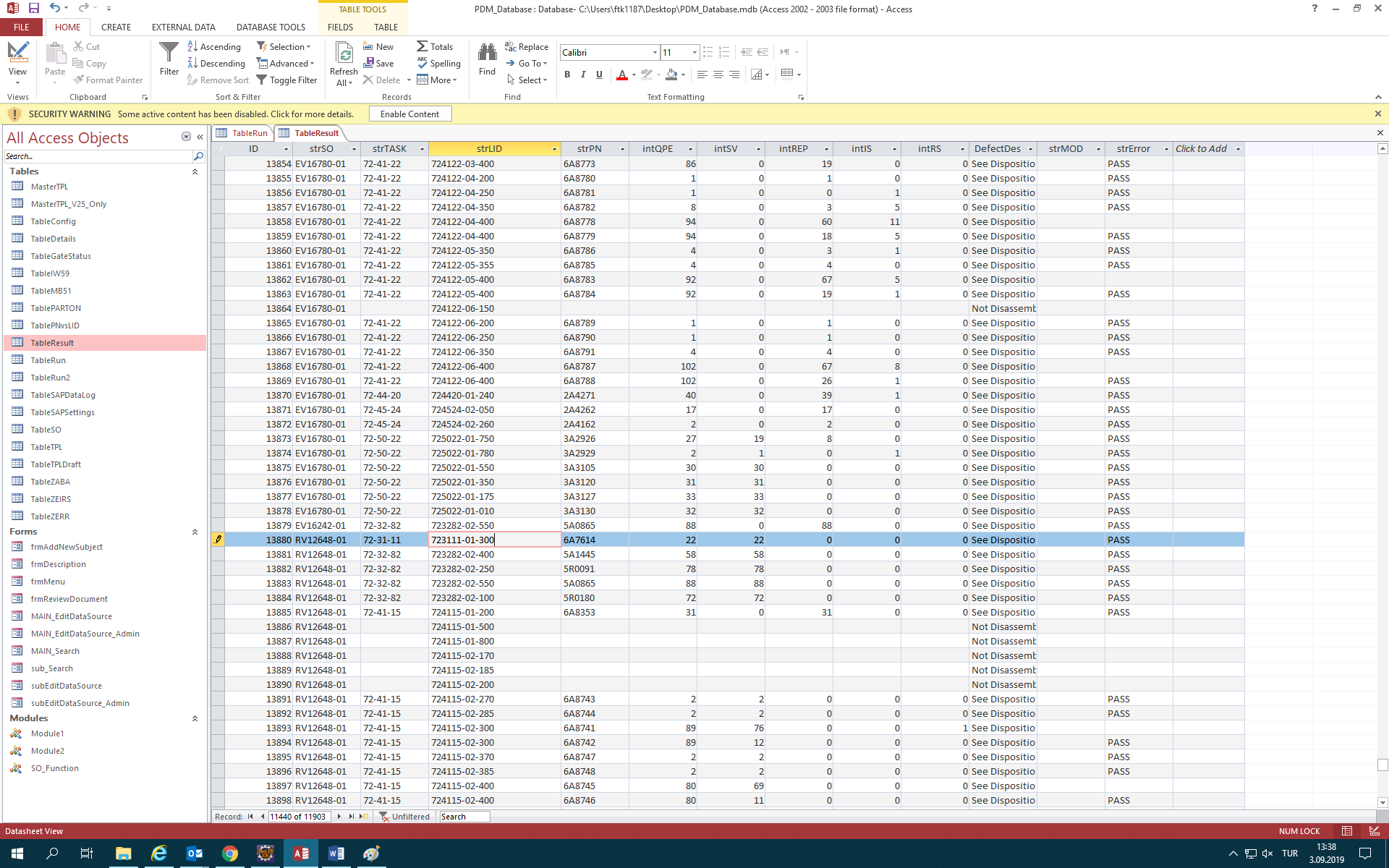This screenshot has width=1389, height=868.
Task: Collapse the Tables group in navigation pane
Action: point(195,171)
